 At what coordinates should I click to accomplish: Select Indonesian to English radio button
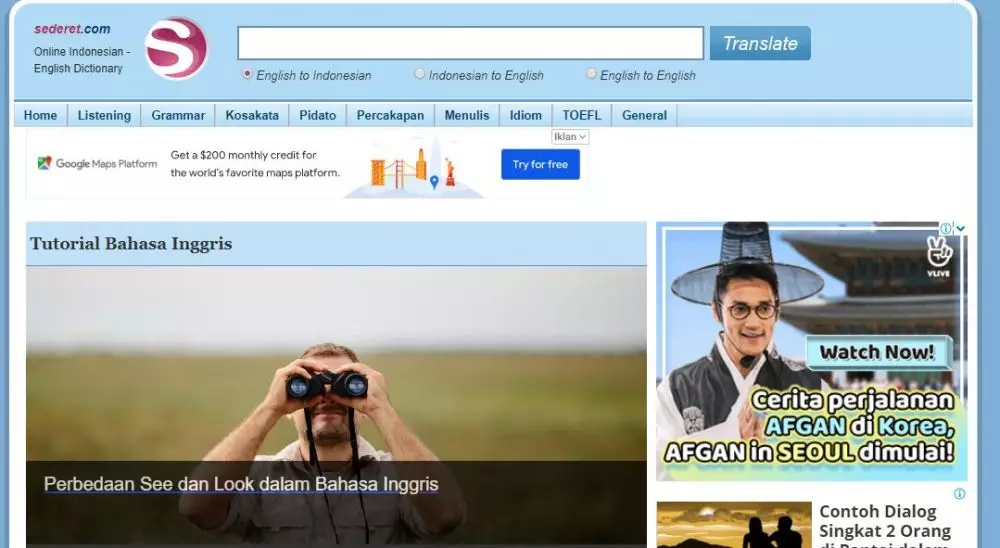(419, 74)
